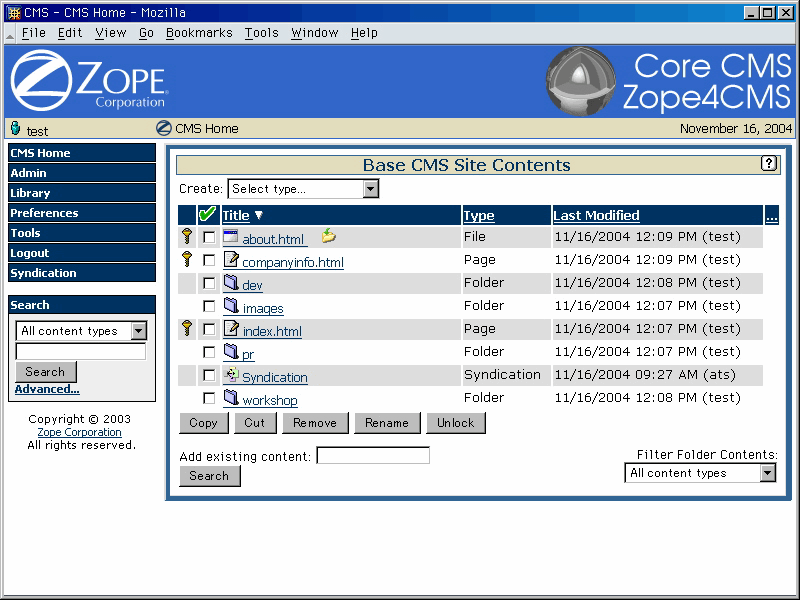Click Logout in the sidebar

click(82, 253)
